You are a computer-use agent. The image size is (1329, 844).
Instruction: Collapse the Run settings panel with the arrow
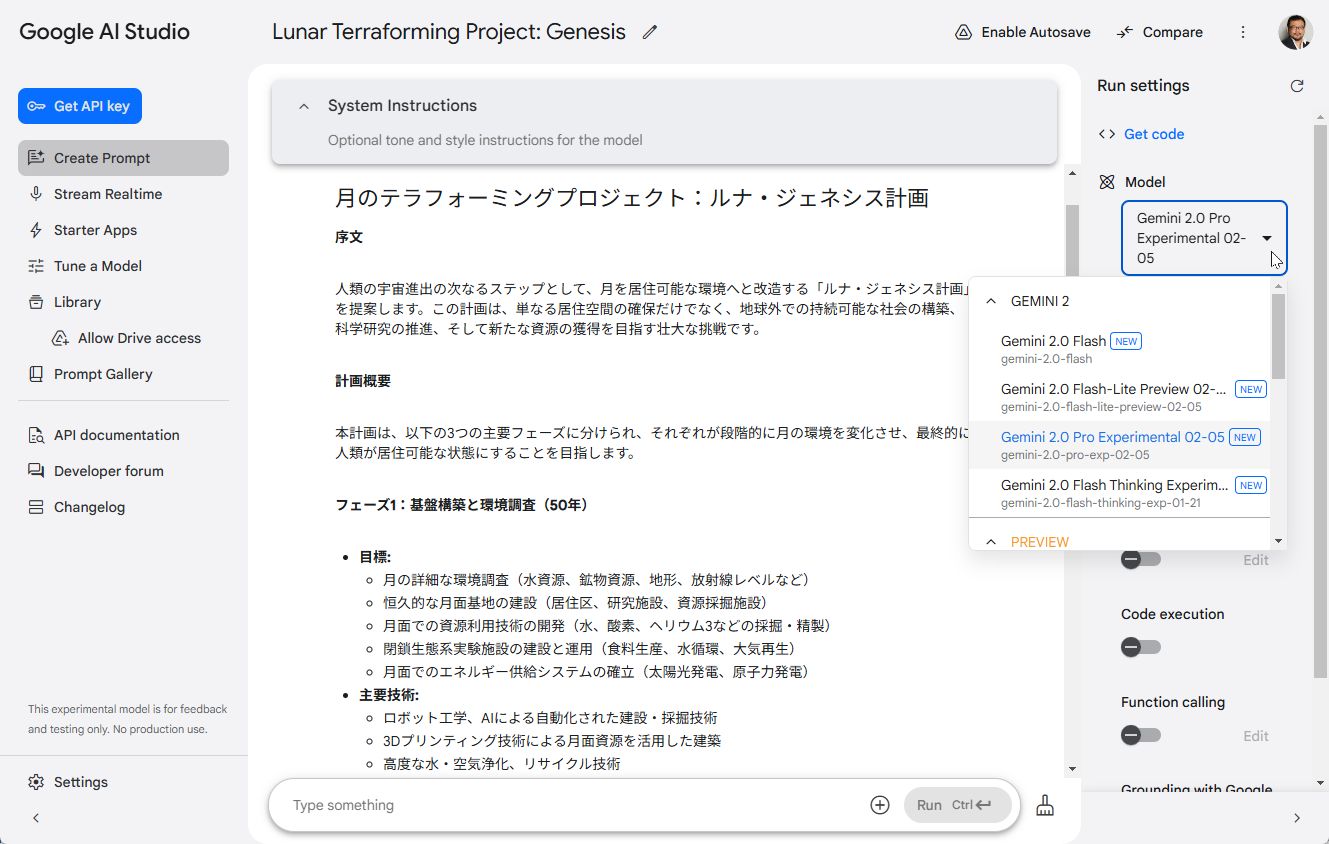click(1297, 818)
